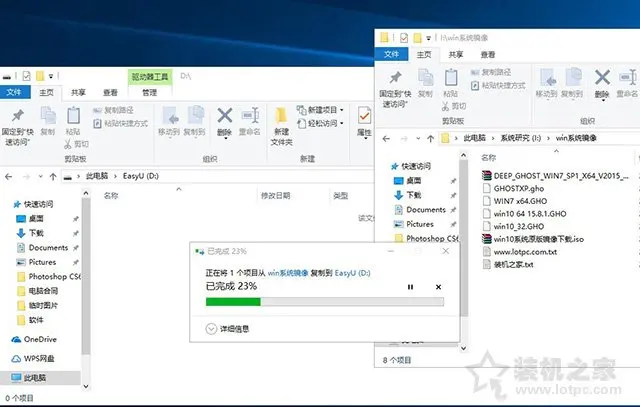Click 固定到快速访问 in win系统镜像 window

pyautogui.click(x=395, y=89)
